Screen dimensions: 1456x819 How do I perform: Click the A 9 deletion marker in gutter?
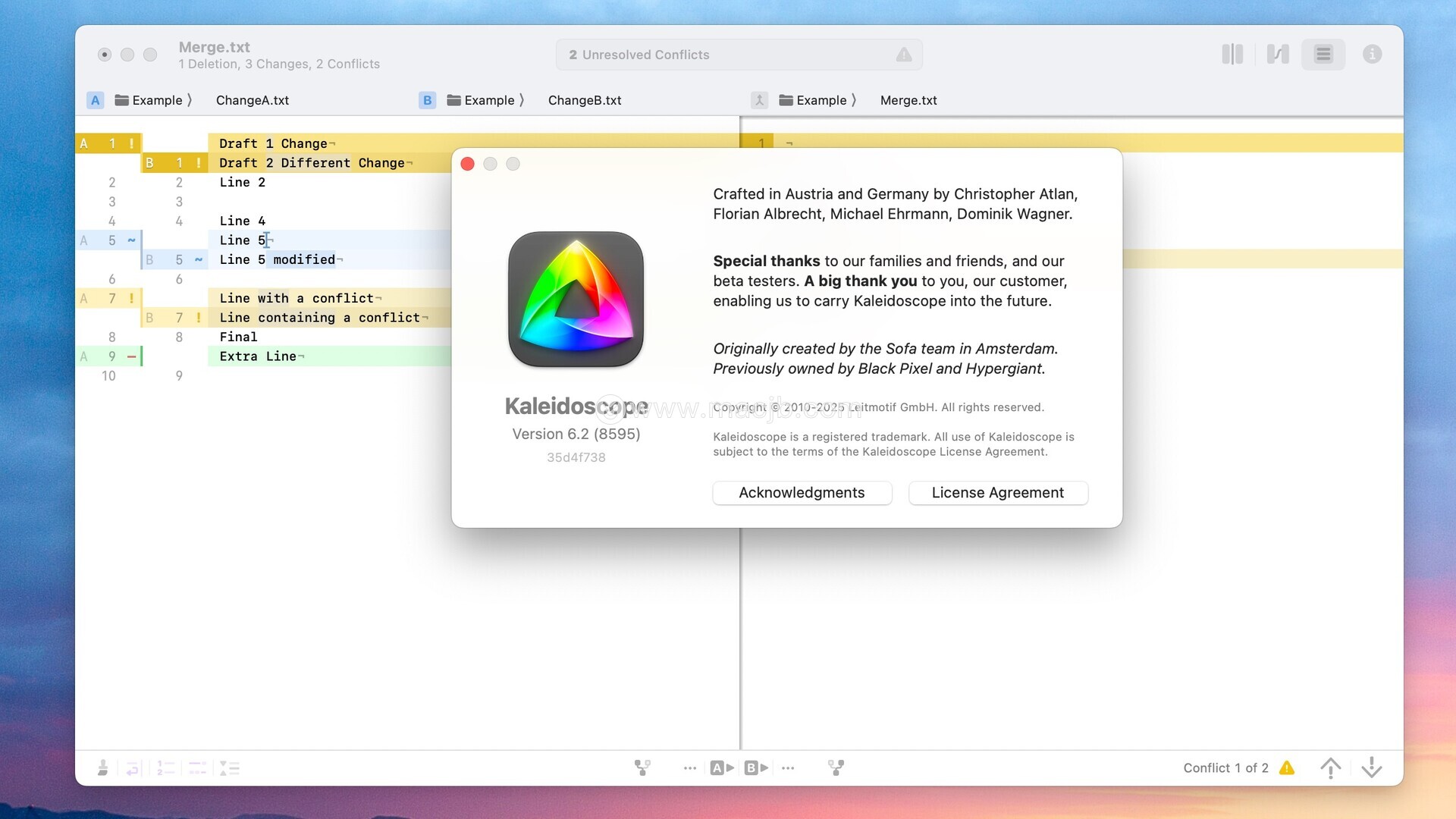click(x=108, y=356)
